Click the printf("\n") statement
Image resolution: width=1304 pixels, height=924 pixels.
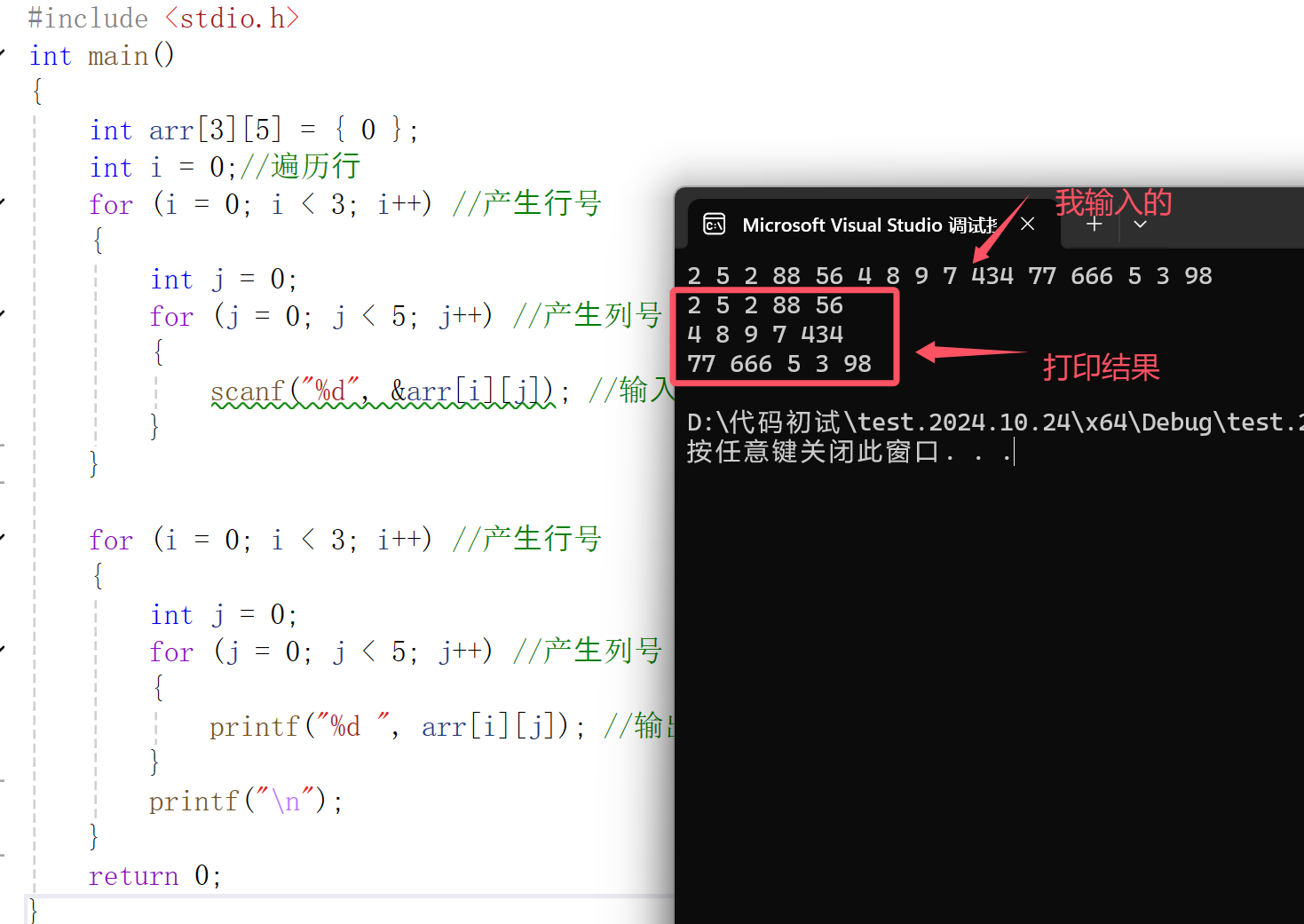coord(246,802)
